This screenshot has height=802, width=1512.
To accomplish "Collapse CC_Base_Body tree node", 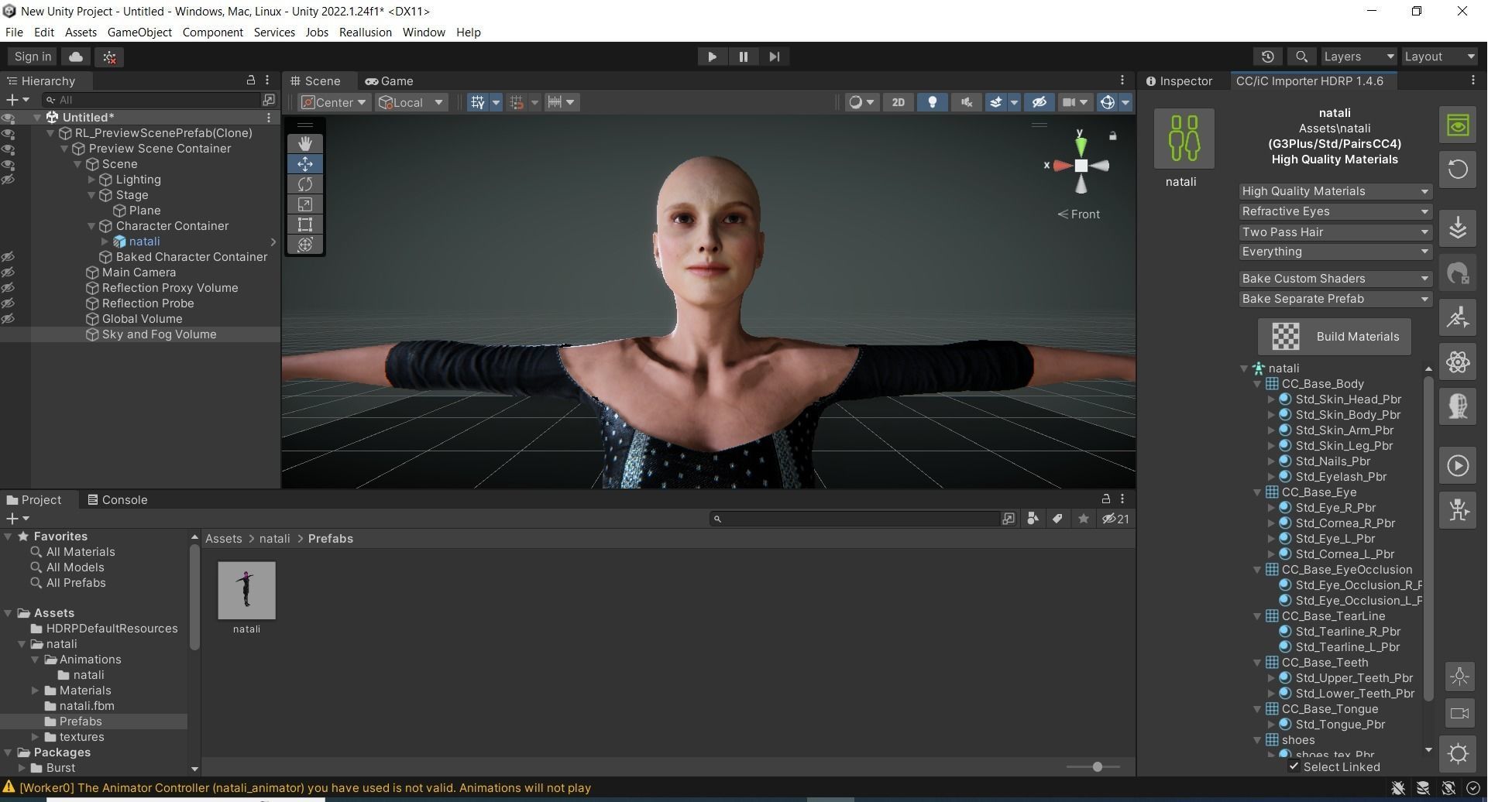I will [x=1257, y=384].
